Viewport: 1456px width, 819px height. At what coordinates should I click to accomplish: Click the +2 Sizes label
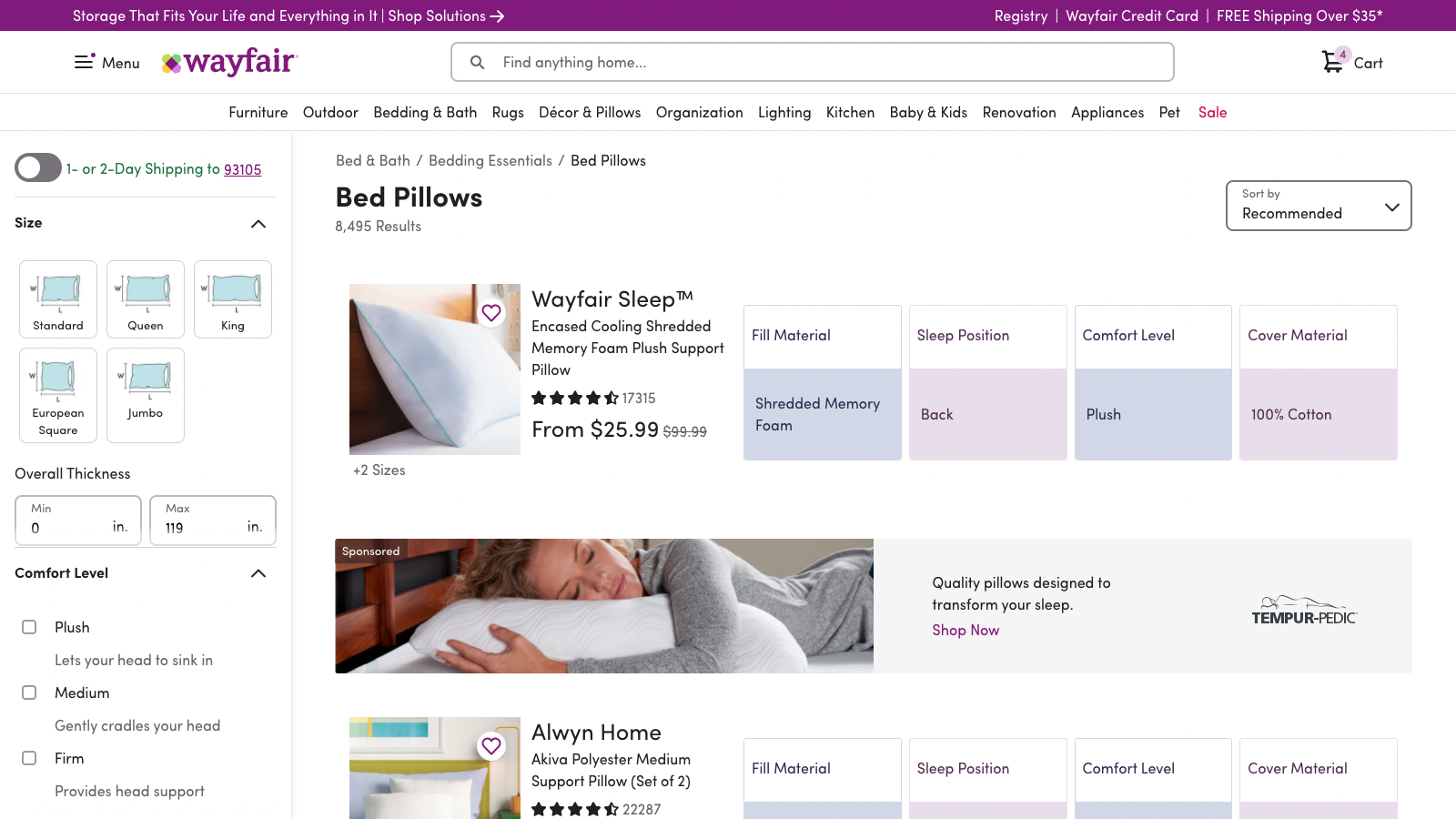point(379,470)
